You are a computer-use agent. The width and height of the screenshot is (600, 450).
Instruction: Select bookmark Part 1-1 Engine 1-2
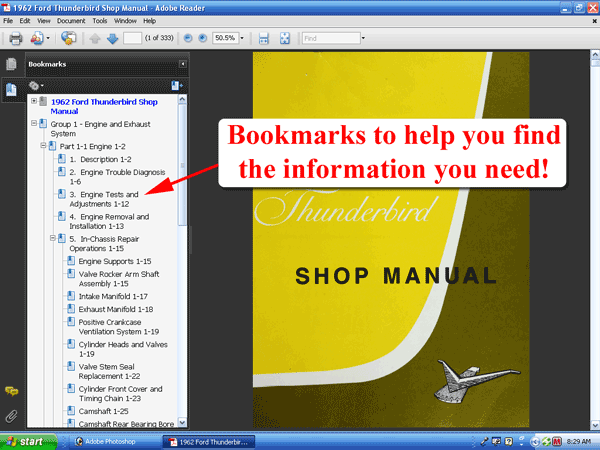(93, 147)
